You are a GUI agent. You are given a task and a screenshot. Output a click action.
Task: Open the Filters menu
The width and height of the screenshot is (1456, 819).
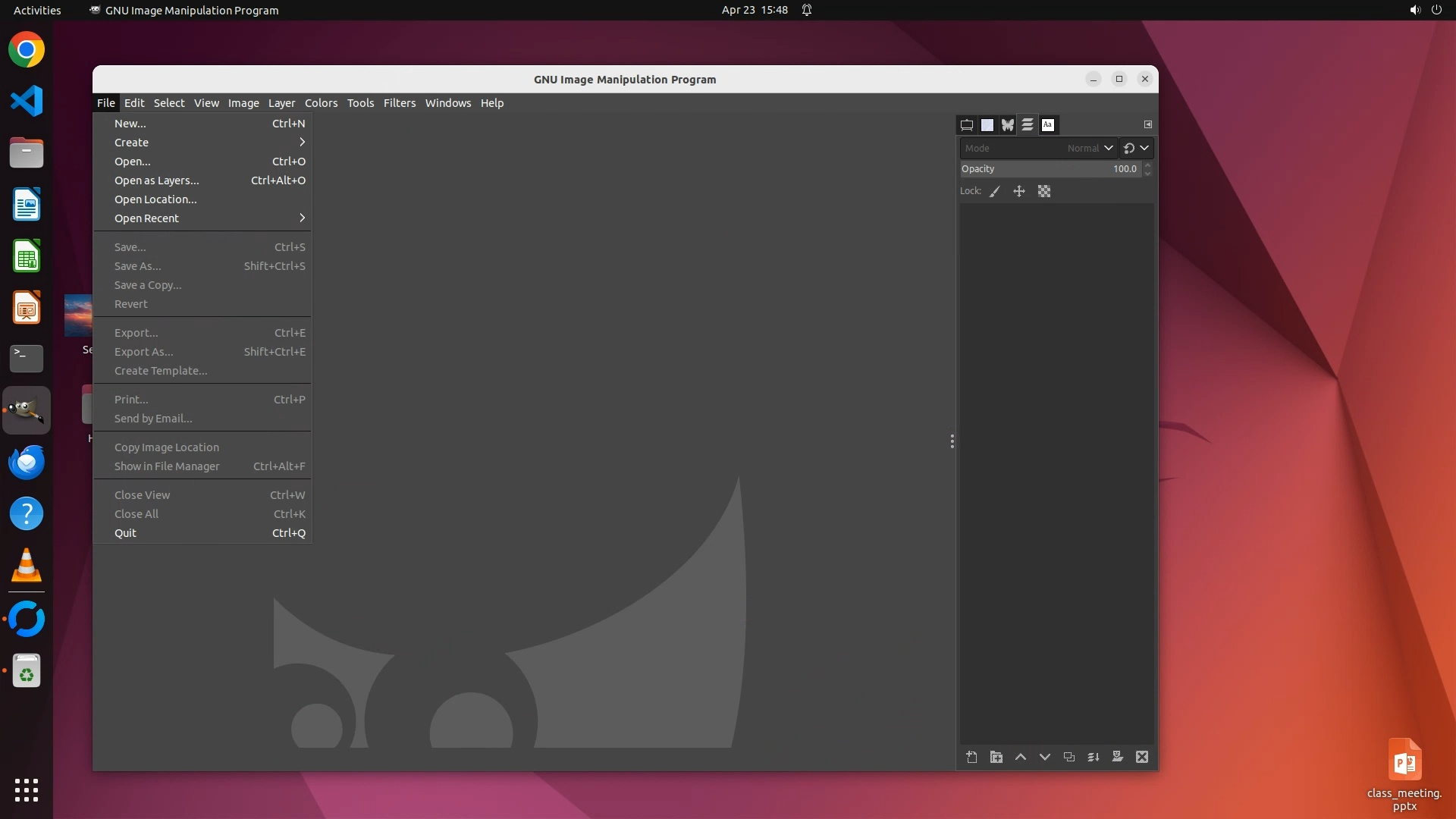[x=399, y=103]
